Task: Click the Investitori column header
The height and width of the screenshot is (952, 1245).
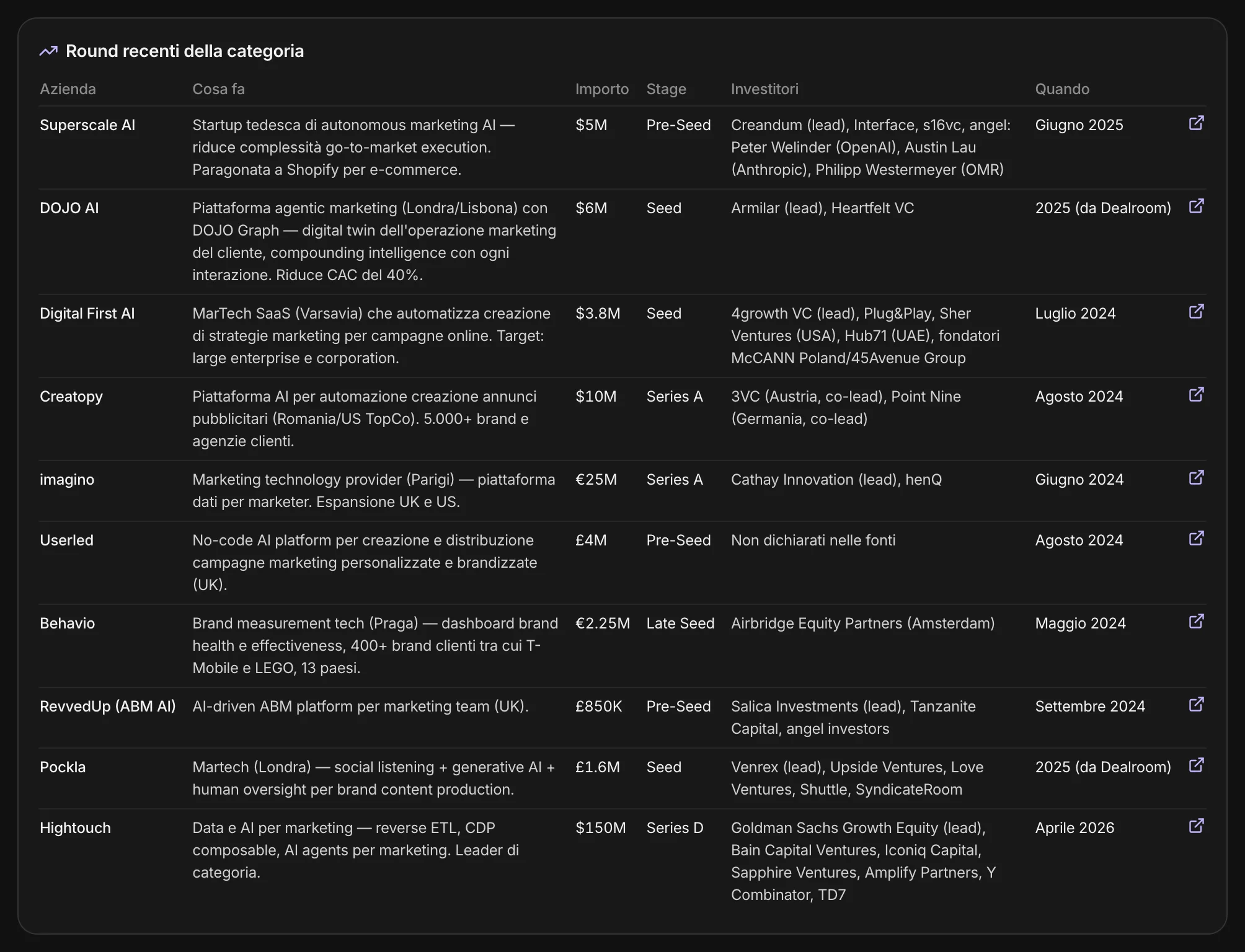Action: pyautogui.click(x=764, y=89)
